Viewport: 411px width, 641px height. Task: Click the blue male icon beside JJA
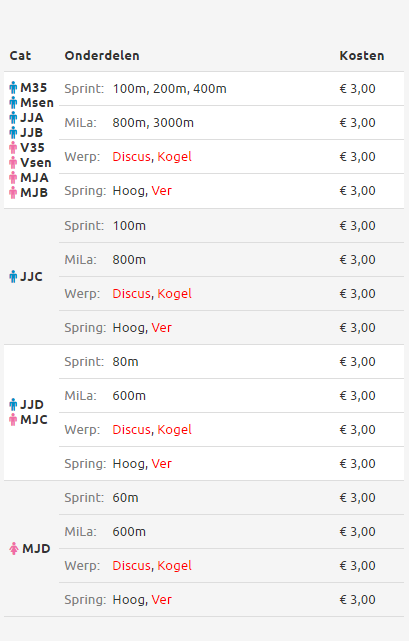[x=13, y=118]
